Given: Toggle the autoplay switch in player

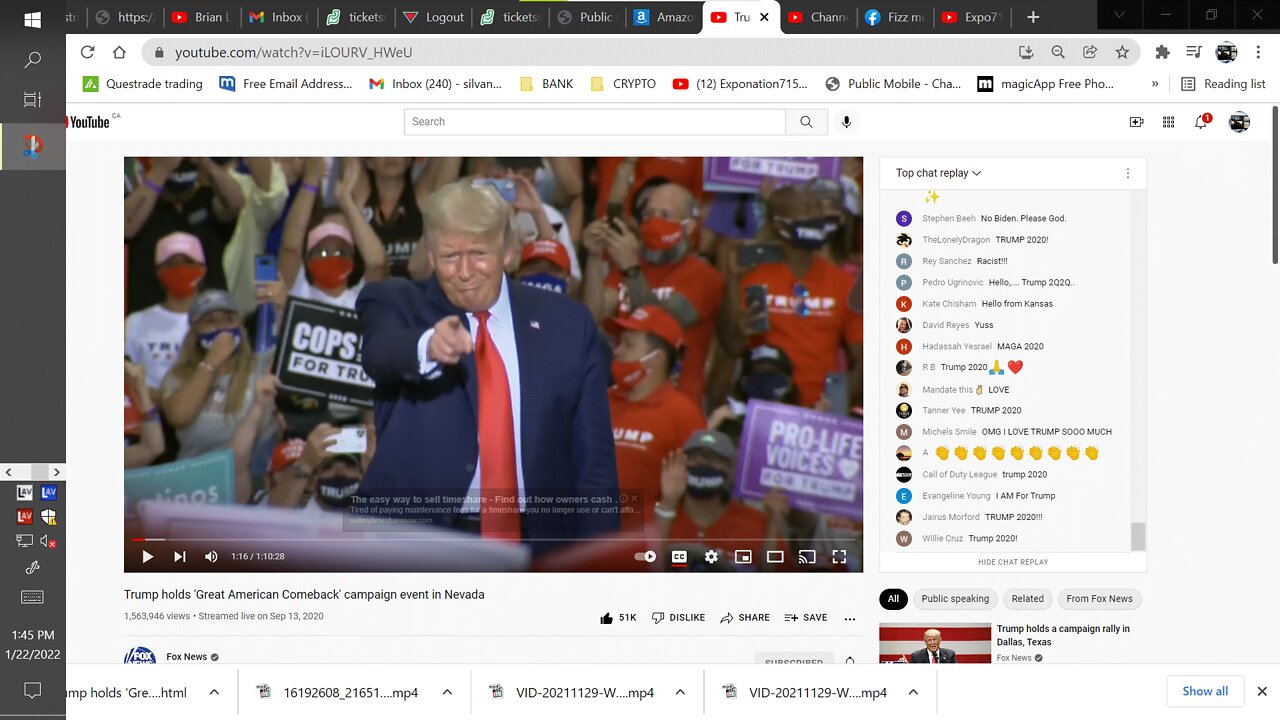Looking at the screenshot, I should 646,557.
